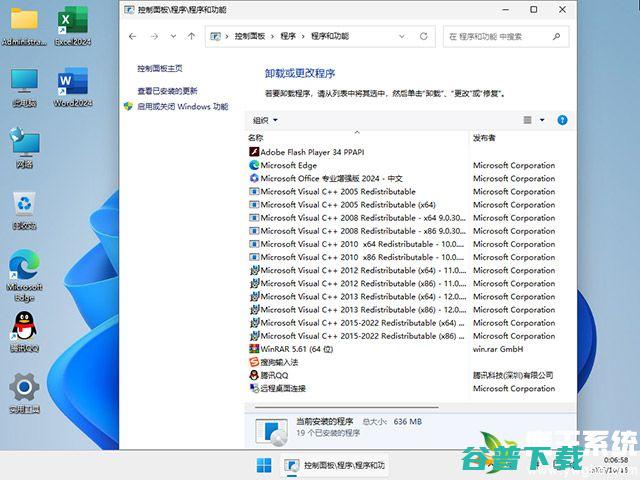Select 回收站 recycle bin desktop icon
Screen dimensions: 640x480
pyautogui.click(x=24, y=210)
